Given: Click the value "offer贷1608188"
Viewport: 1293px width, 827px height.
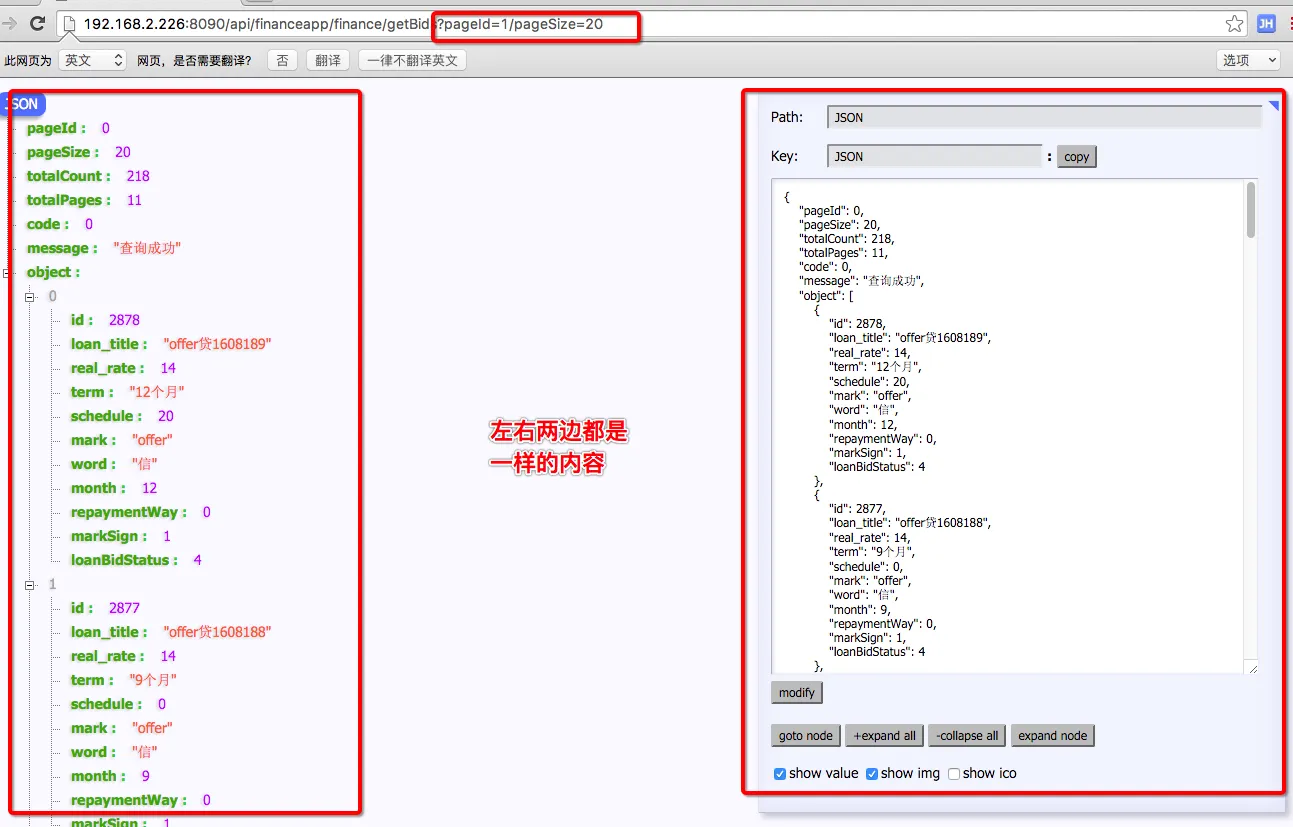Looking at the screenshot, I should pyautogui.click(x=217, y=632).
